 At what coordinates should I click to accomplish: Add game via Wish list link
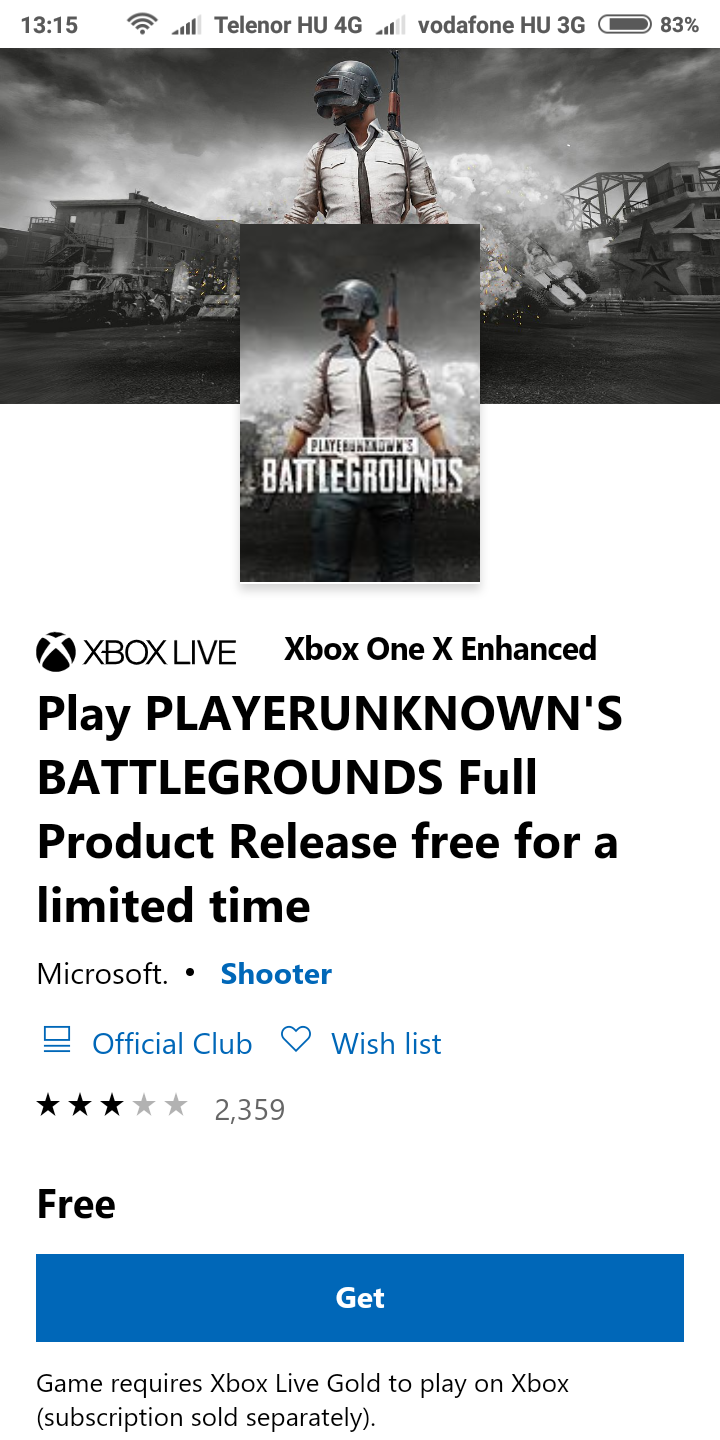[x=386, y=1044]
